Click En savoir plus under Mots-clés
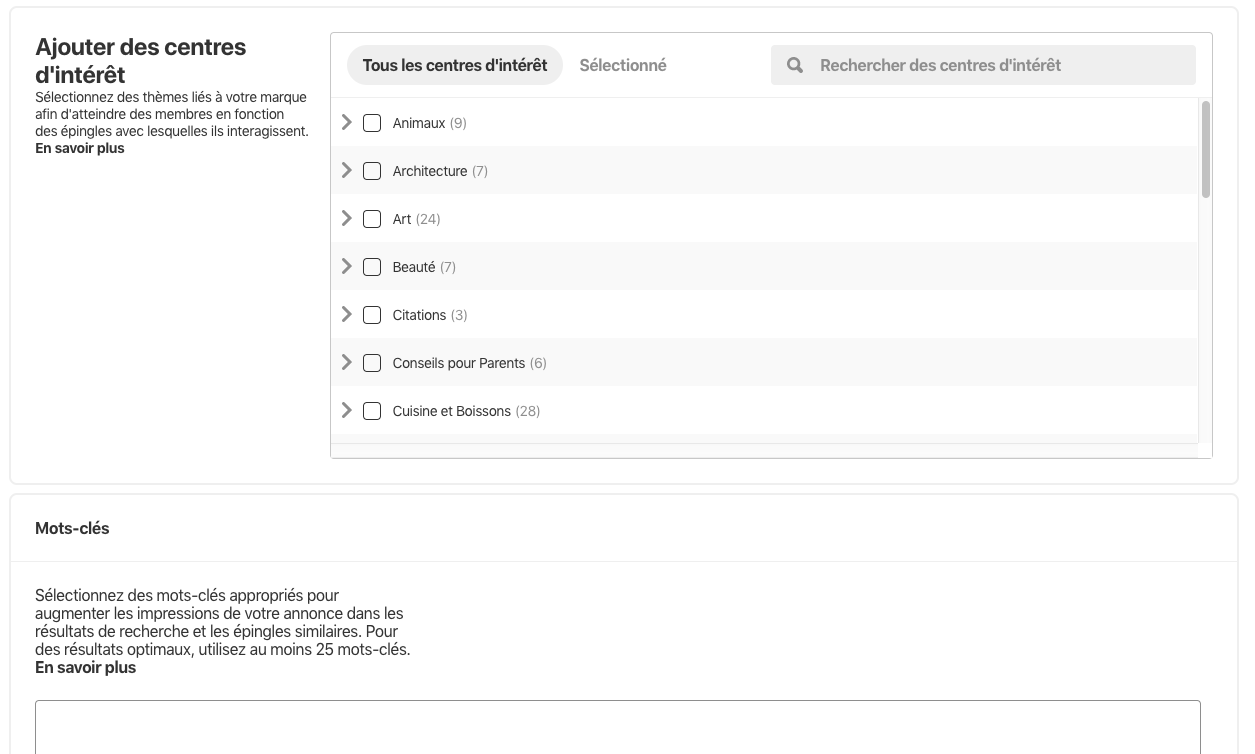Viewport: 1255px width, 754px height. point(85,667)
